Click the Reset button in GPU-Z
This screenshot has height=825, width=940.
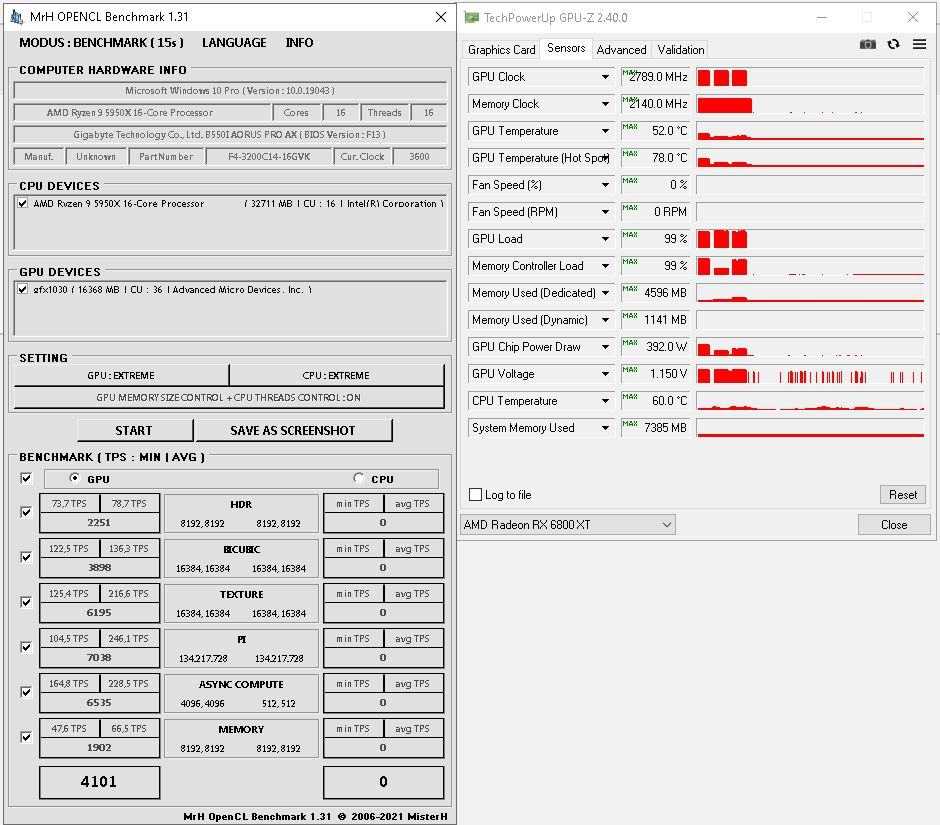pyautogui.click(x=902, y=495)
